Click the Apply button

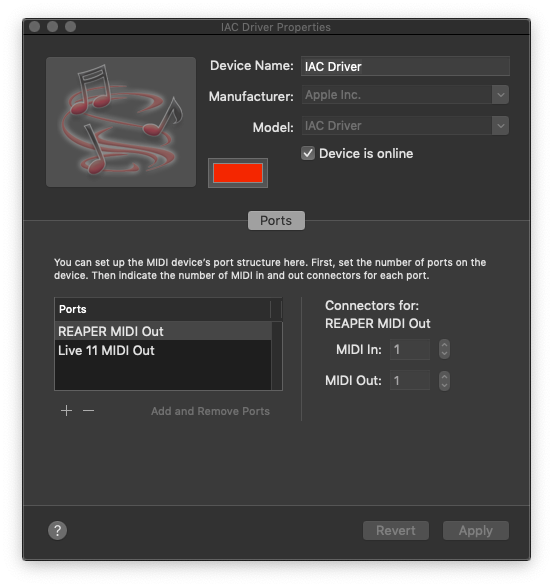(475, 530)
